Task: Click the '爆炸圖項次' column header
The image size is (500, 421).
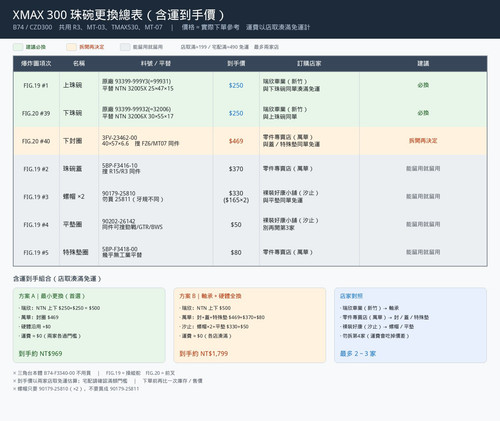Action: pos(36,63)
